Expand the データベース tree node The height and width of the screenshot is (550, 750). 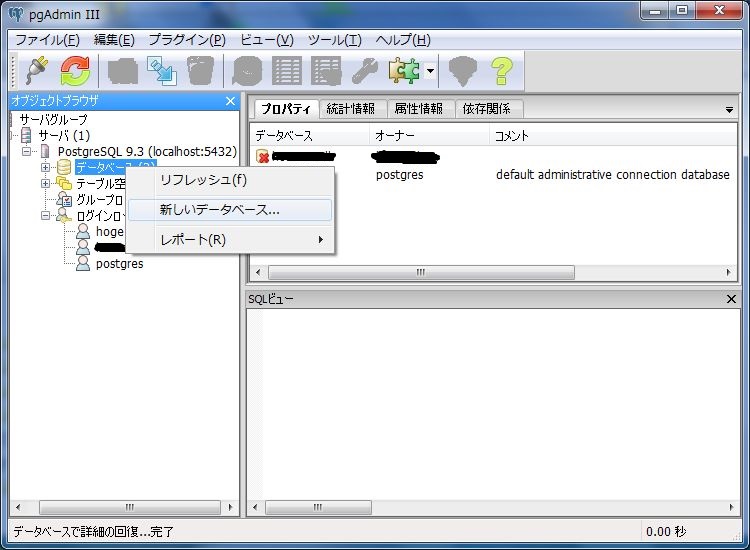[45, 167]
